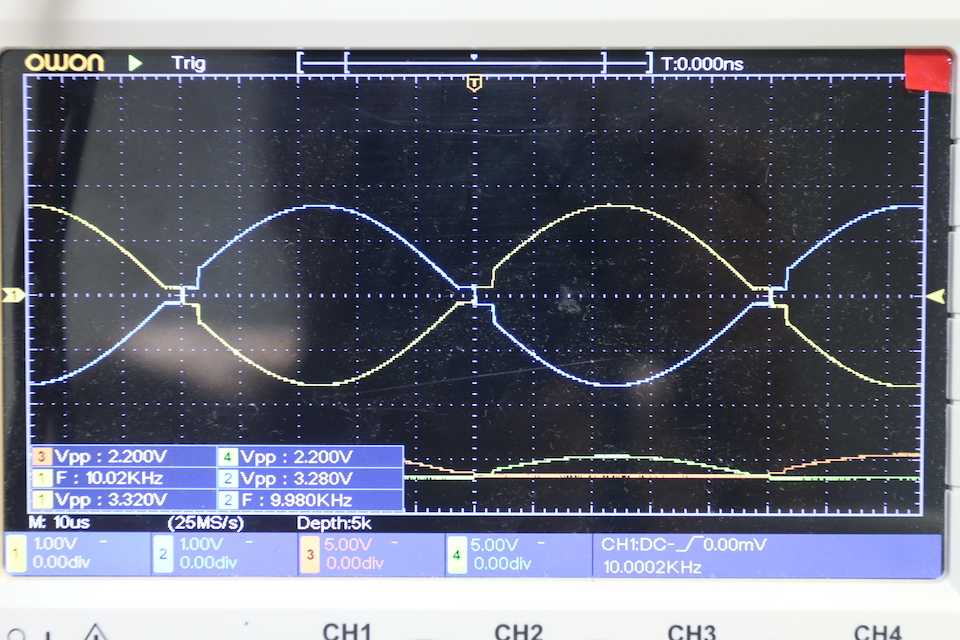Click the channel 4 green indicator box

coord(456,554)
